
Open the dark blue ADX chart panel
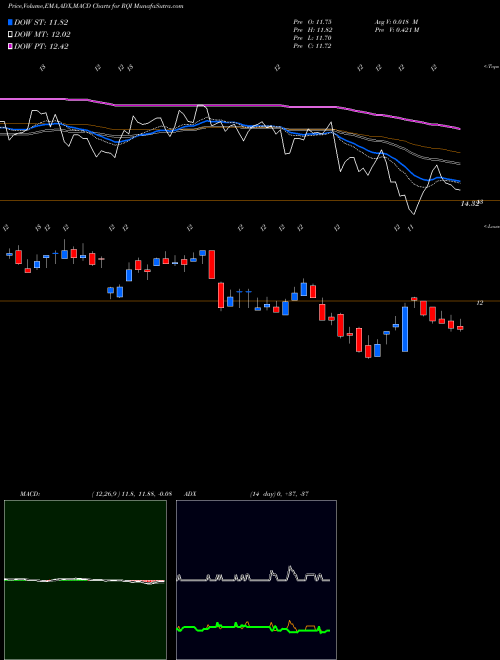256,580
